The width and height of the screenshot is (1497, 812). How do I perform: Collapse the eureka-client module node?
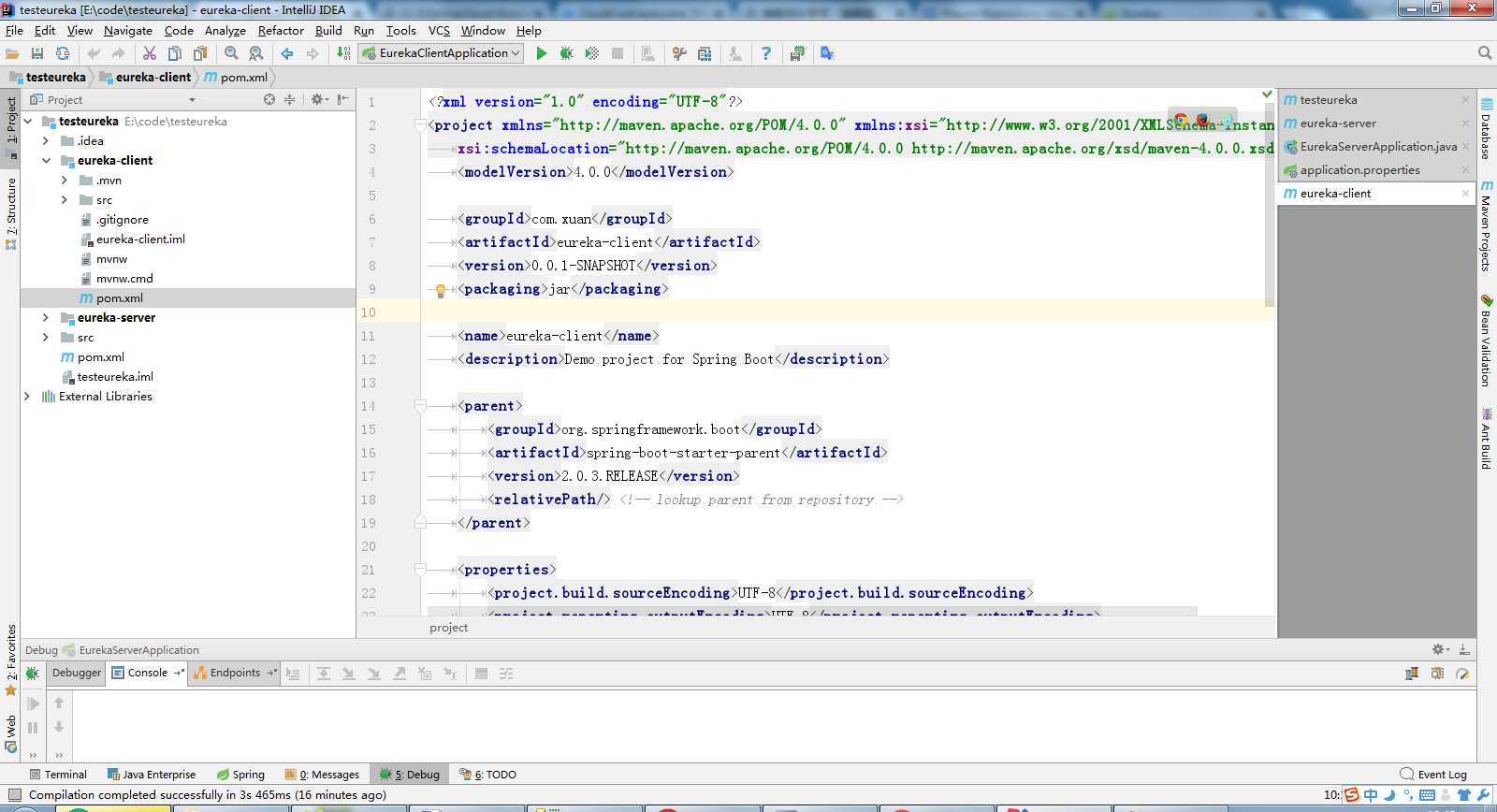click(46, 161)
